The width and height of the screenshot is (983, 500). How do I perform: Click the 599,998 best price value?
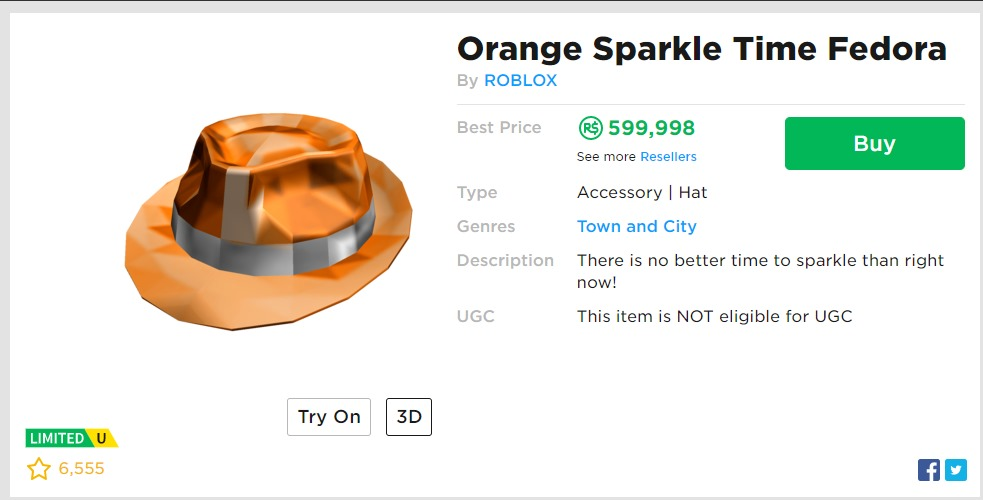tap(651, 128)
